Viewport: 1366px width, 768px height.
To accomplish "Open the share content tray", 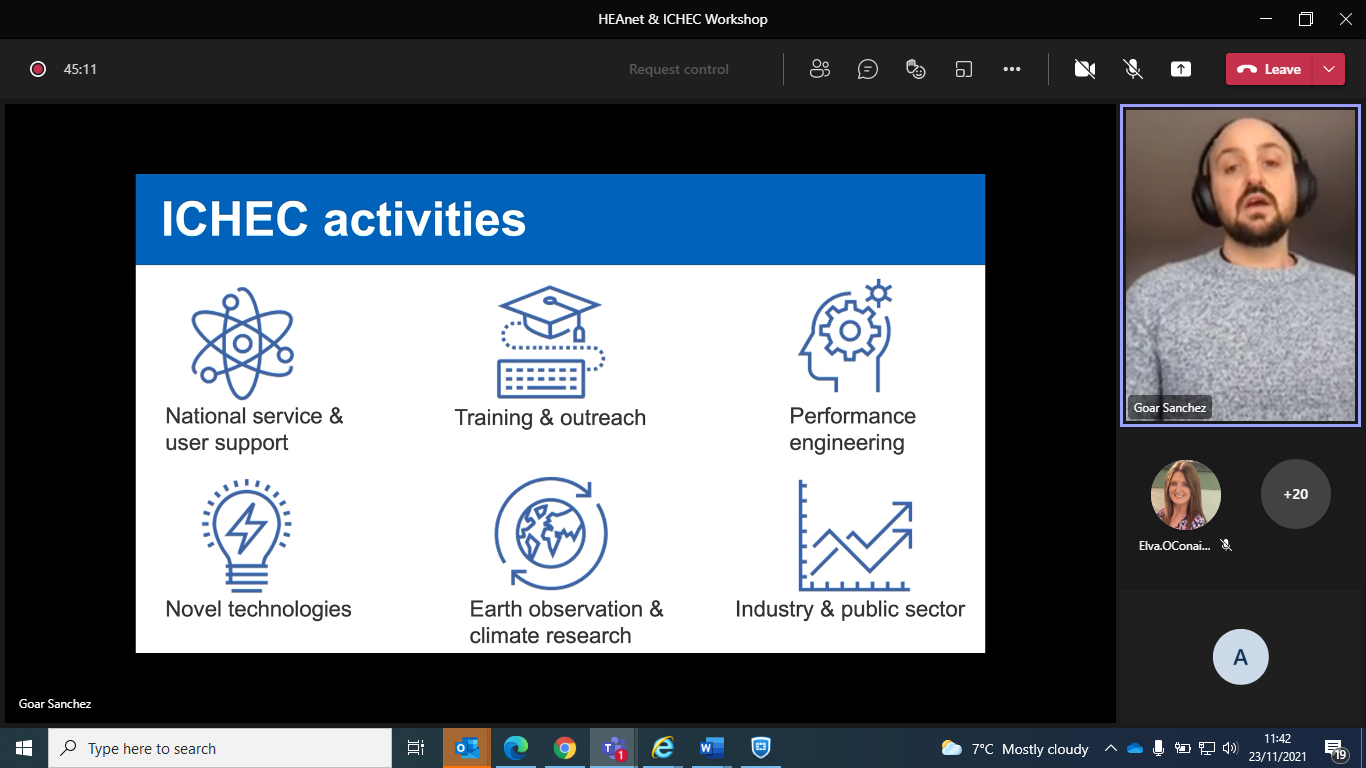I will pos(1181,69).
